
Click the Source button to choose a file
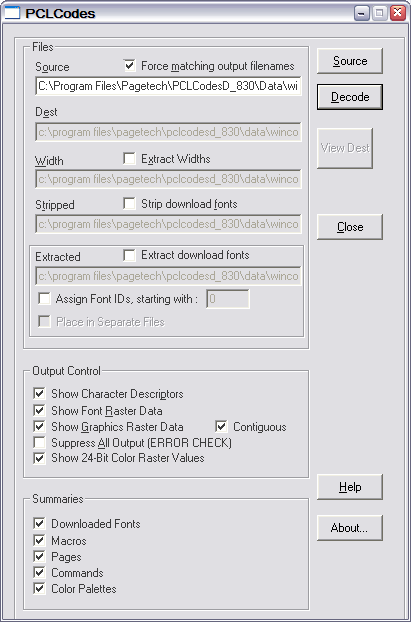coord(350,61)
